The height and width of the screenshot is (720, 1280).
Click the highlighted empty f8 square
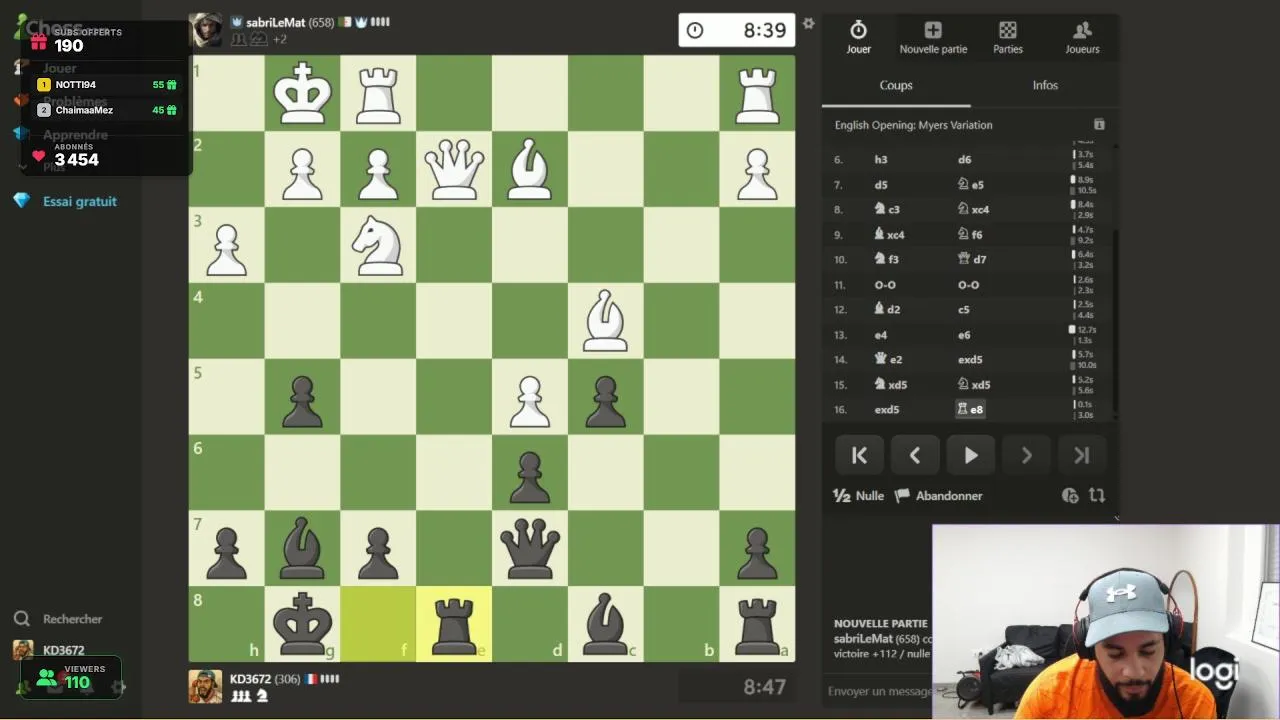(x=378, y=624)
